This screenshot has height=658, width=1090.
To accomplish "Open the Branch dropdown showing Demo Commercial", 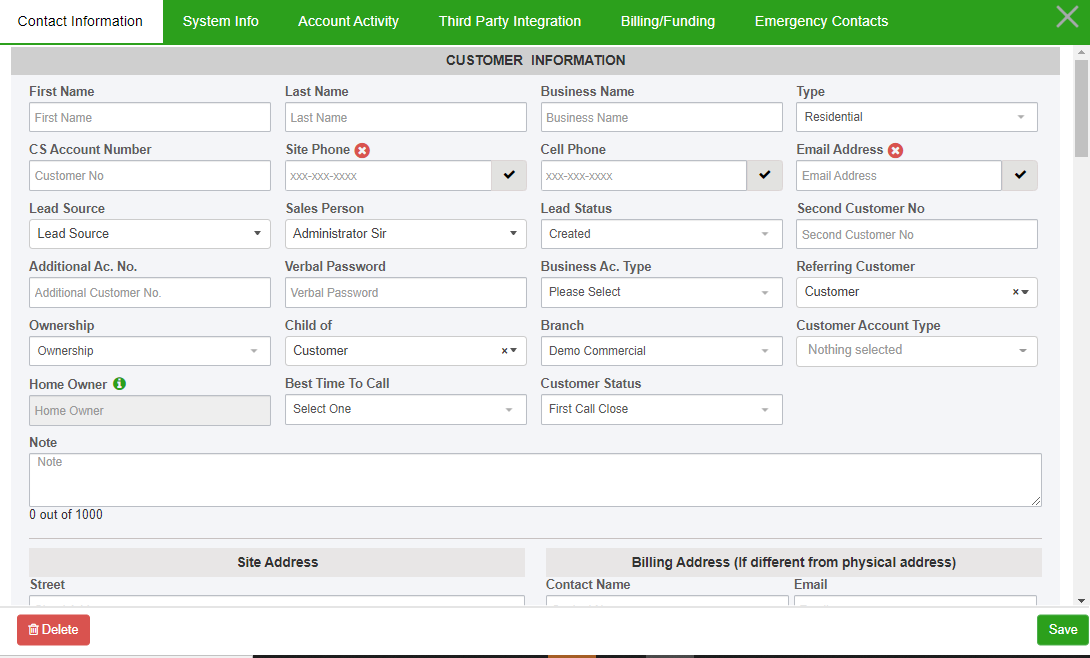I will [661, 351].
